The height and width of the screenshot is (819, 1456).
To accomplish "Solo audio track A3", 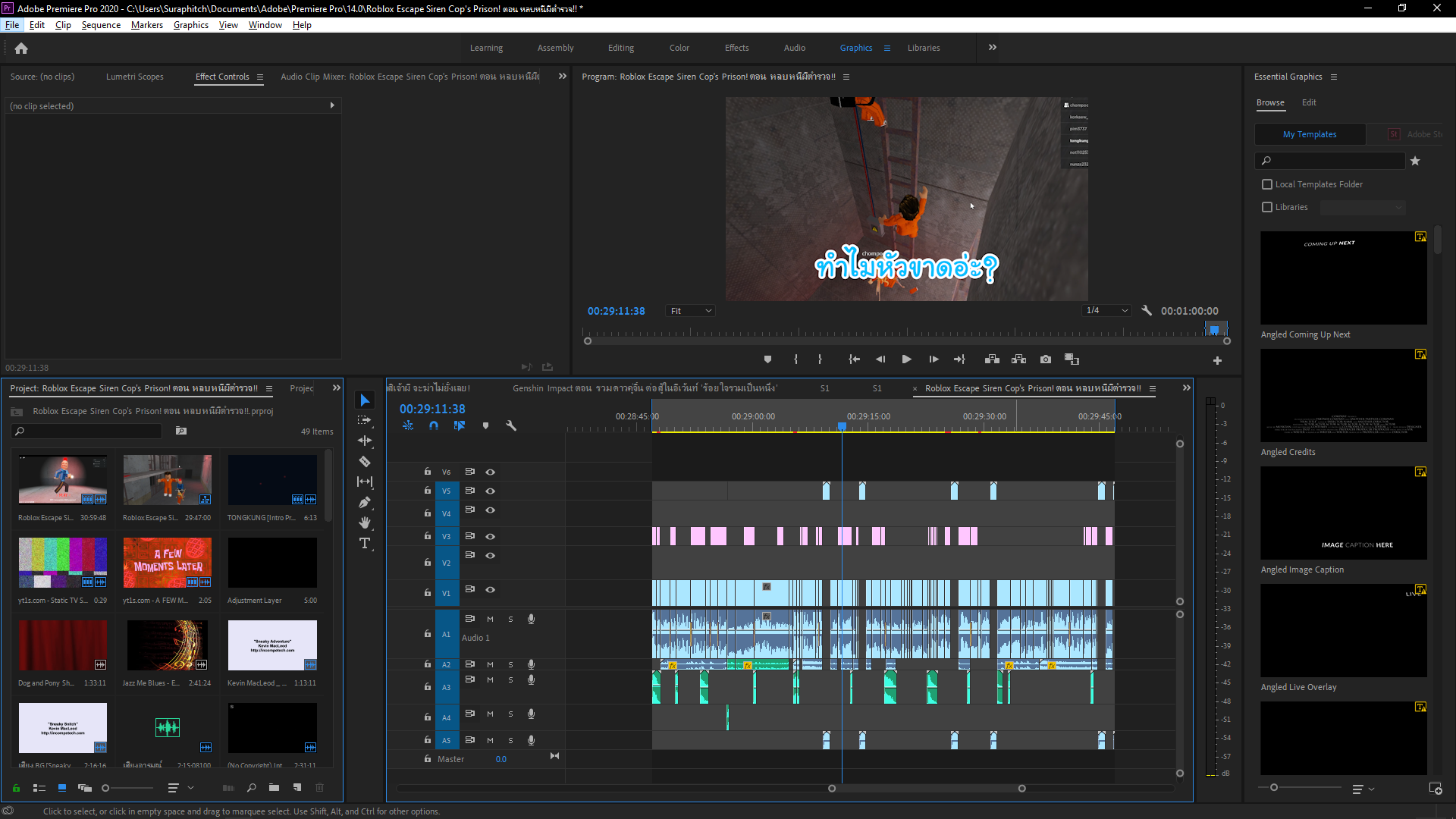I will pos(510,680).
